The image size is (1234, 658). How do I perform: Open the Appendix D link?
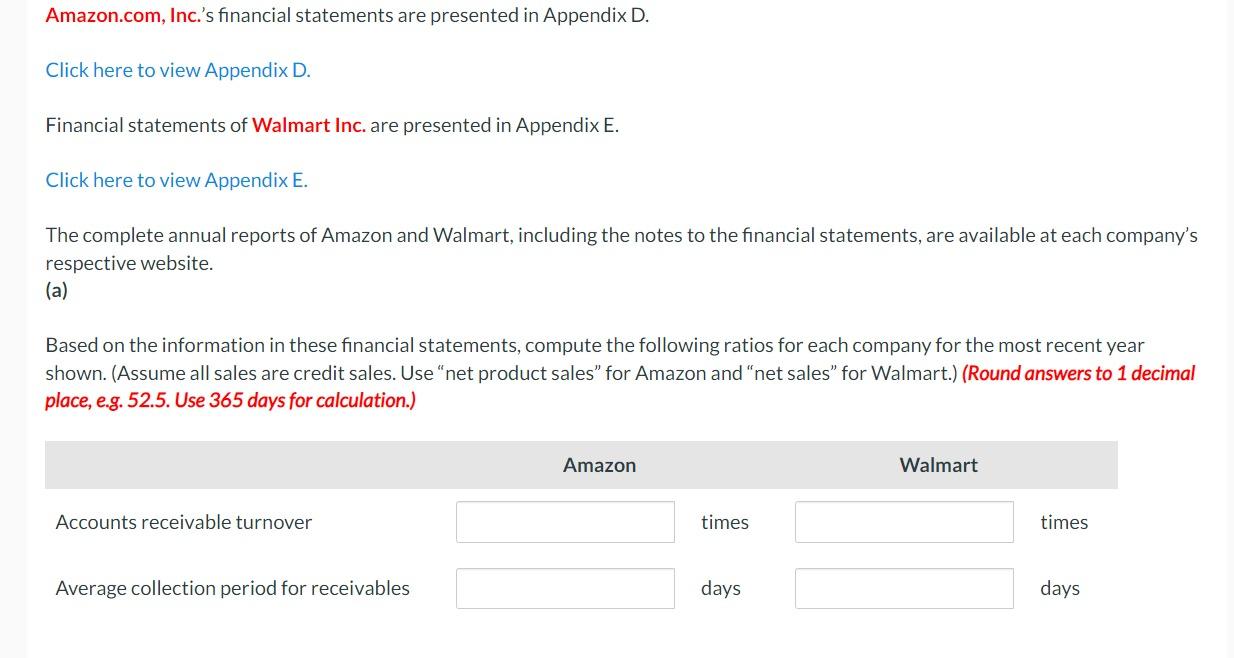click(177, 70)
